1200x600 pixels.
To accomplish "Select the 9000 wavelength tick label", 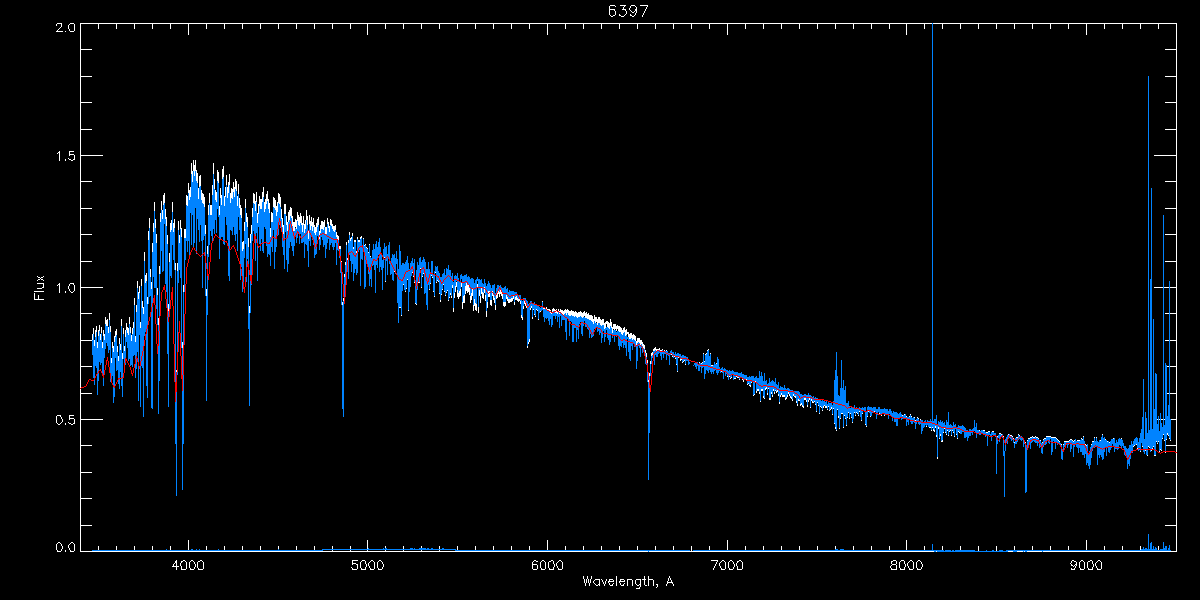I will click(x=1087, y=565).
